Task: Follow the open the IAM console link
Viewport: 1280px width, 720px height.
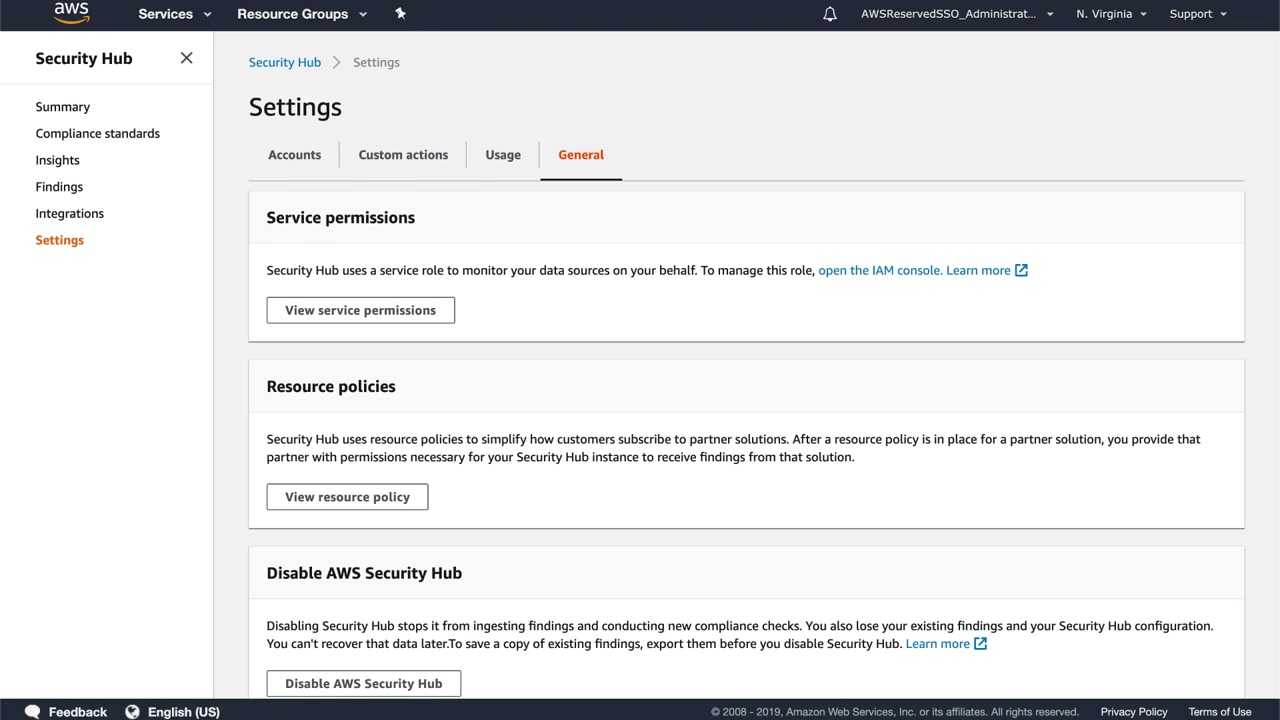Action: [x=879, y=270]
